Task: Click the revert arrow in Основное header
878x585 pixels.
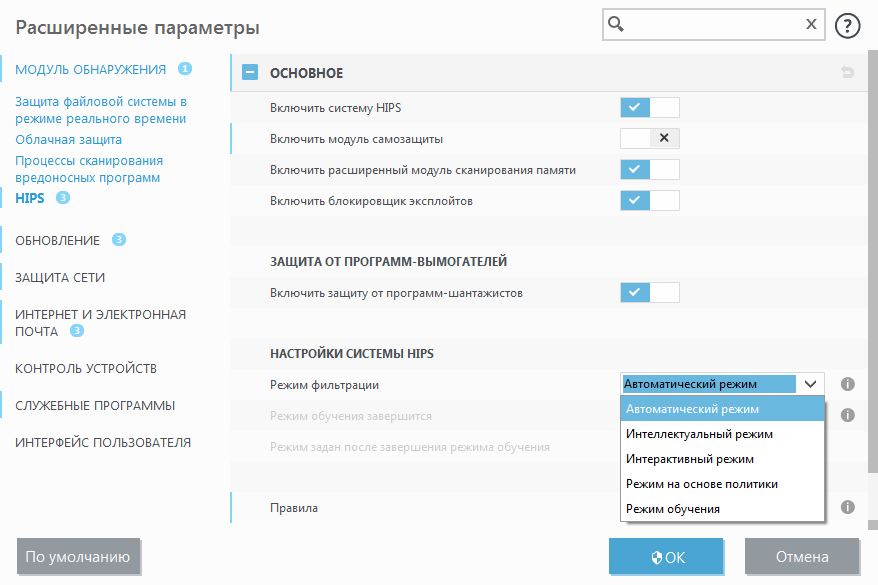Action: coord(848,73)
